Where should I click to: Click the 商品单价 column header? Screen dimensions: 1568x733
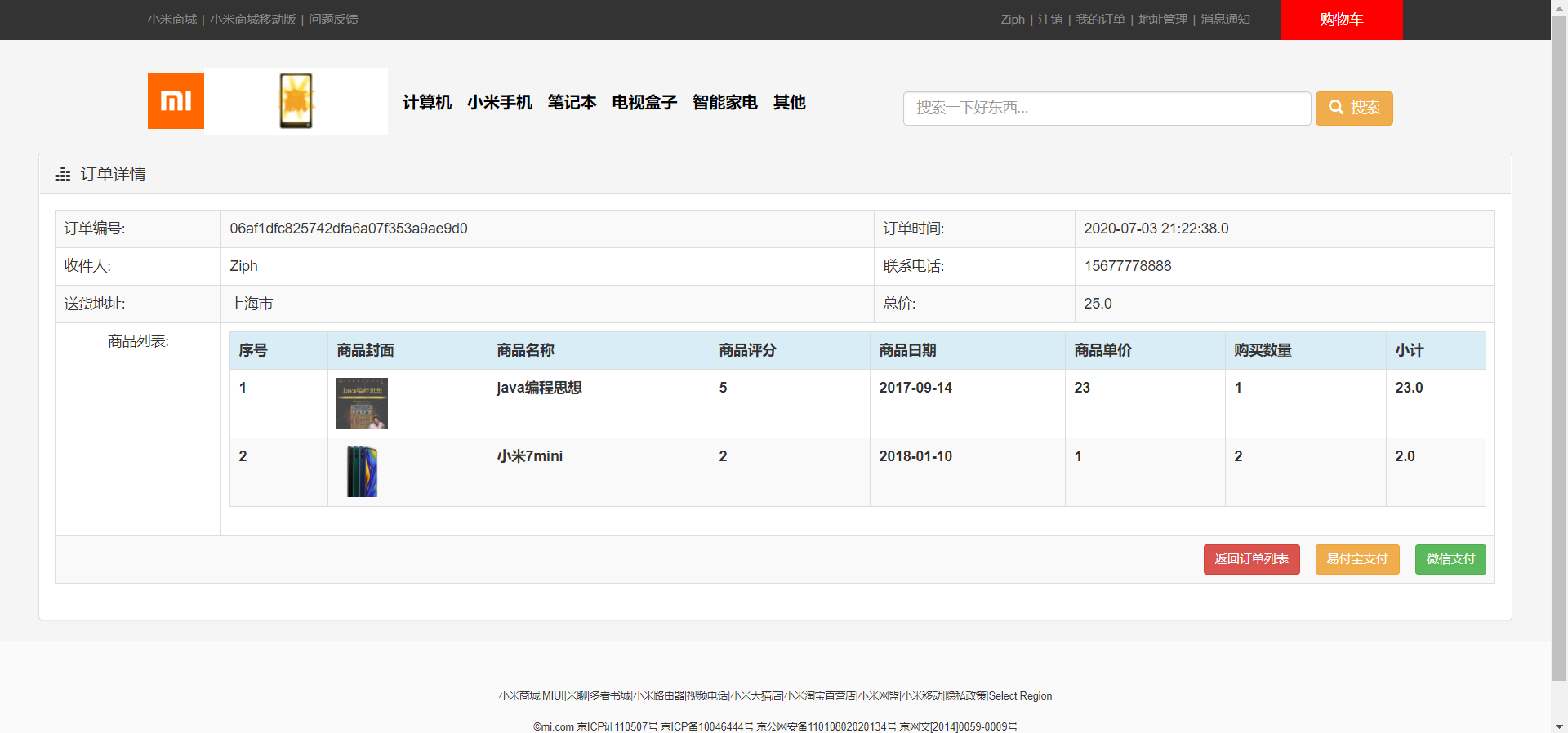coord(1102,350)
